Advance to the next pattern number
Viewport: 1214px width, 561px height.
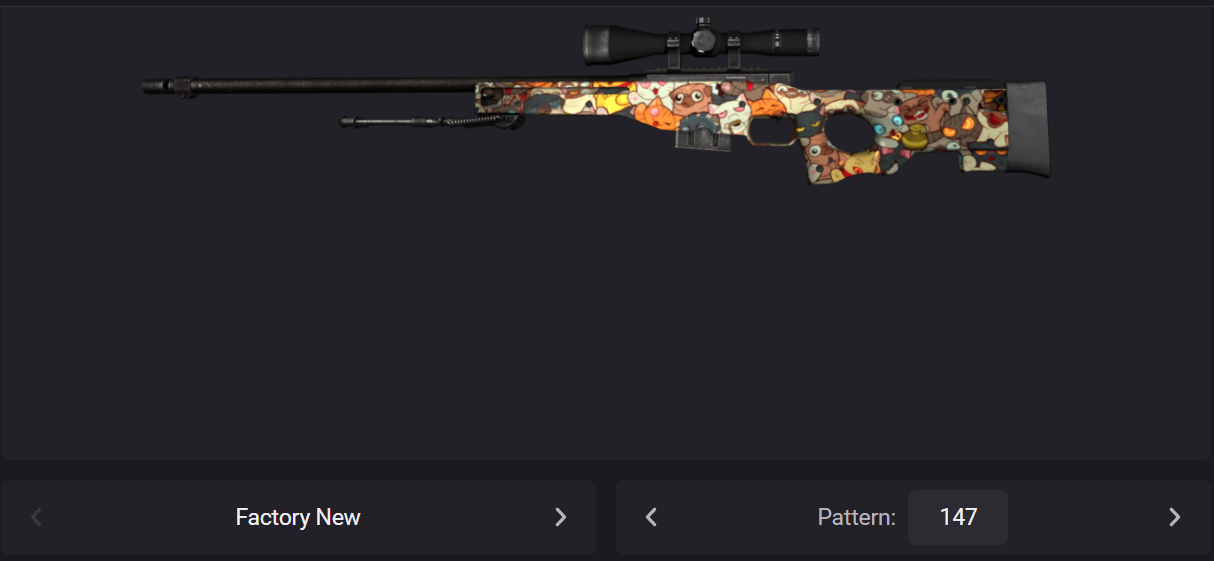(x=1174, y=517)
